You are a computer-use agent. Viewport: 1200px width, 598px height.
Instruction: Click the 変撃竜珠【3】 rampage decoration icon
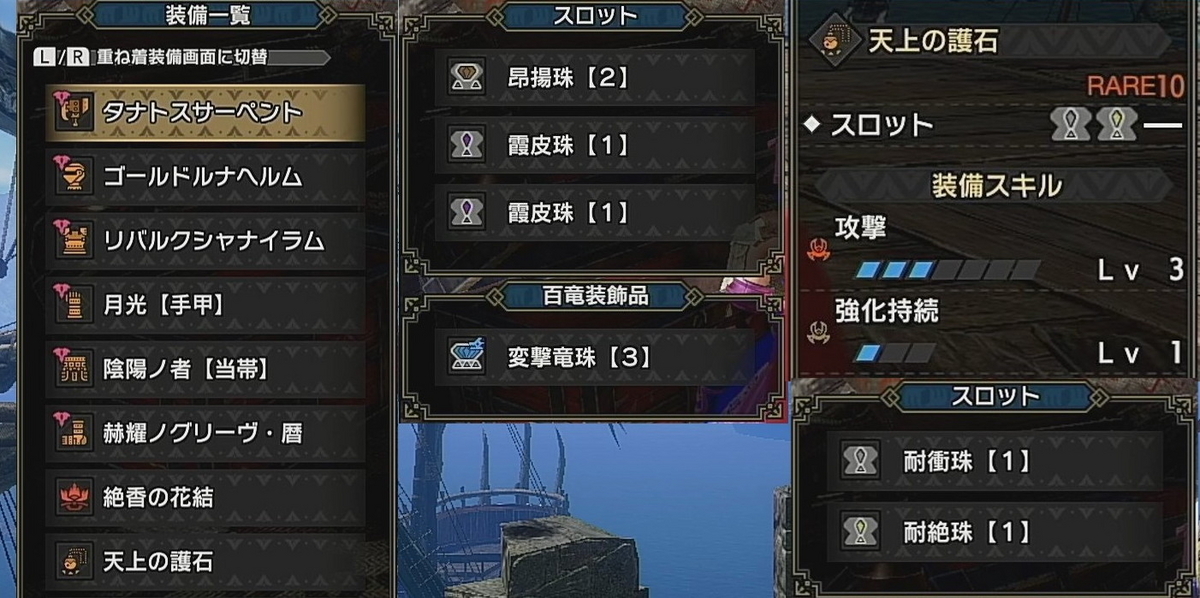click(465, 356)
